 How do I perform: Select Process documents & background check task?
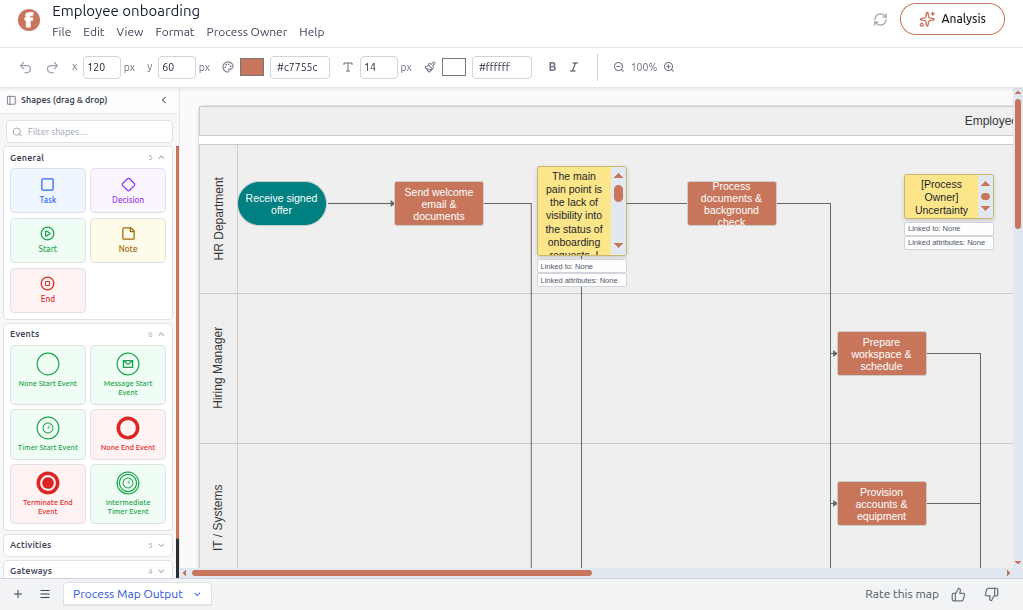[x=731, y=204]
